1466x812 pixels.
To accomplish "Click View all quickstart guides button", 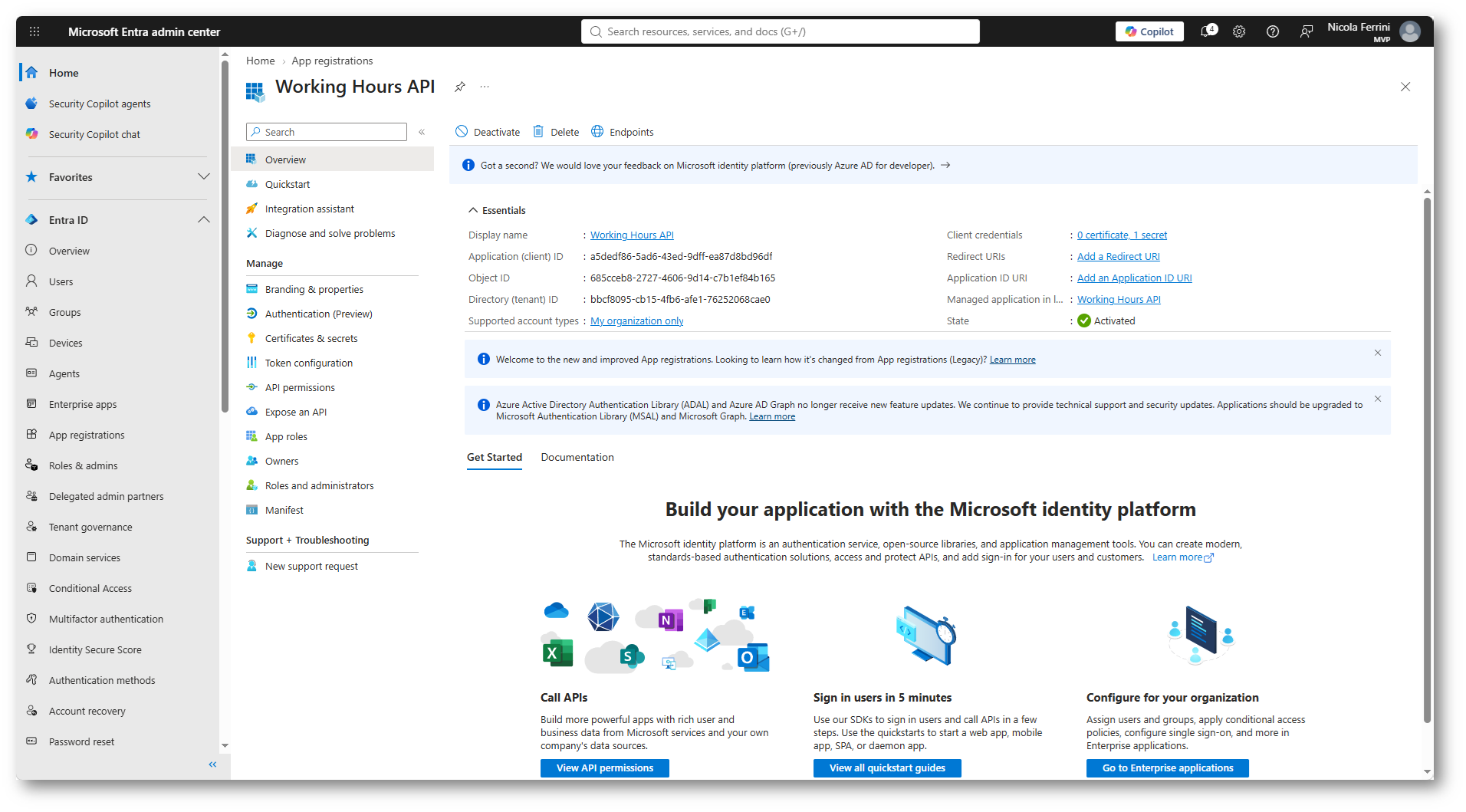I will [x=887, y=768].
